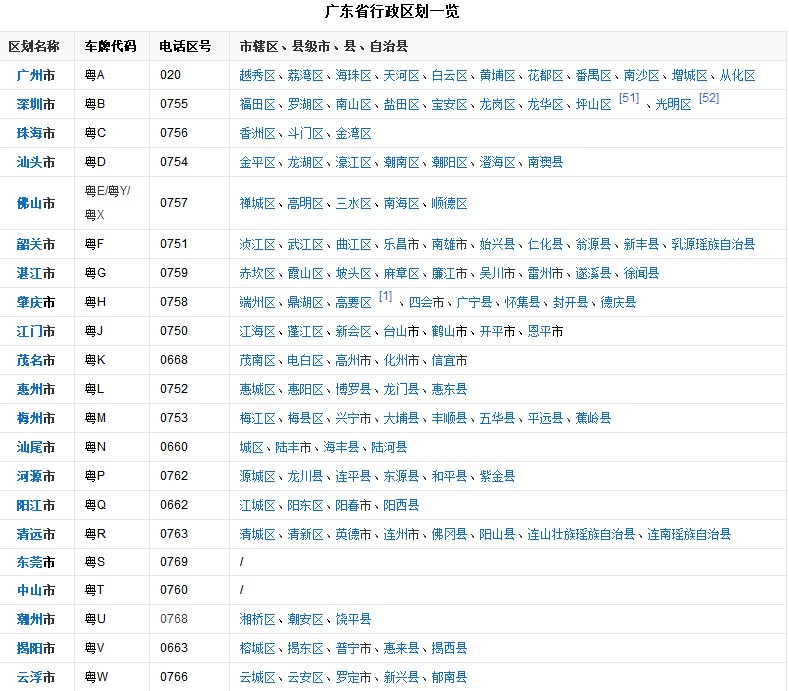Click the 香洲区 district link
The image size is (789, 691).
click(257, 133)
